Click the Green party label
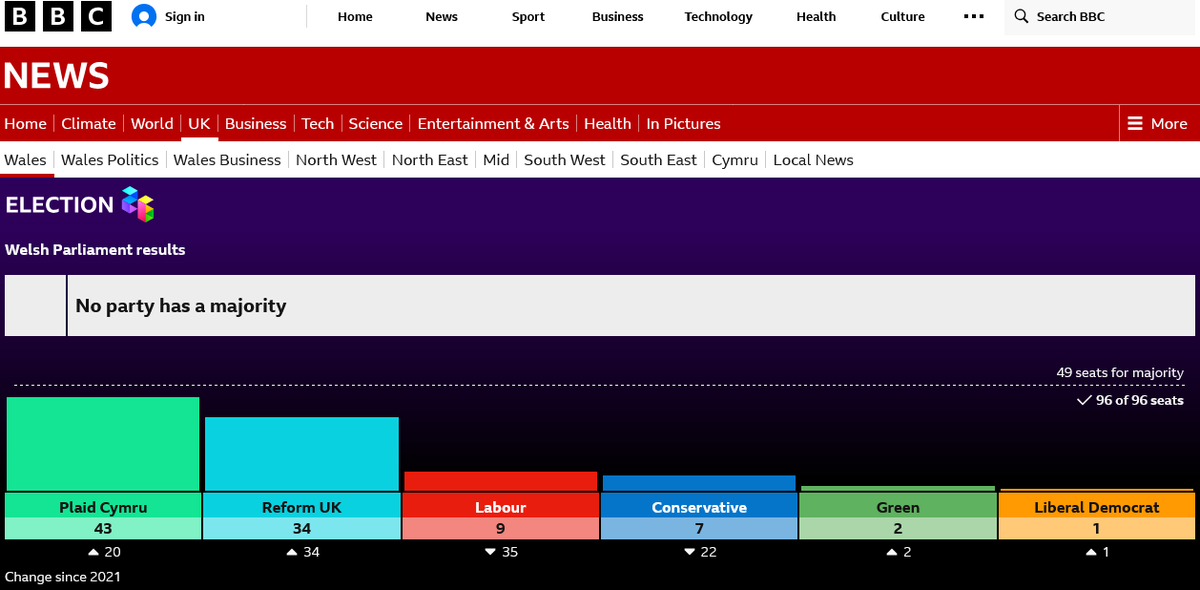This screenshot has height=590, width=1200. [x=898, y=507]
